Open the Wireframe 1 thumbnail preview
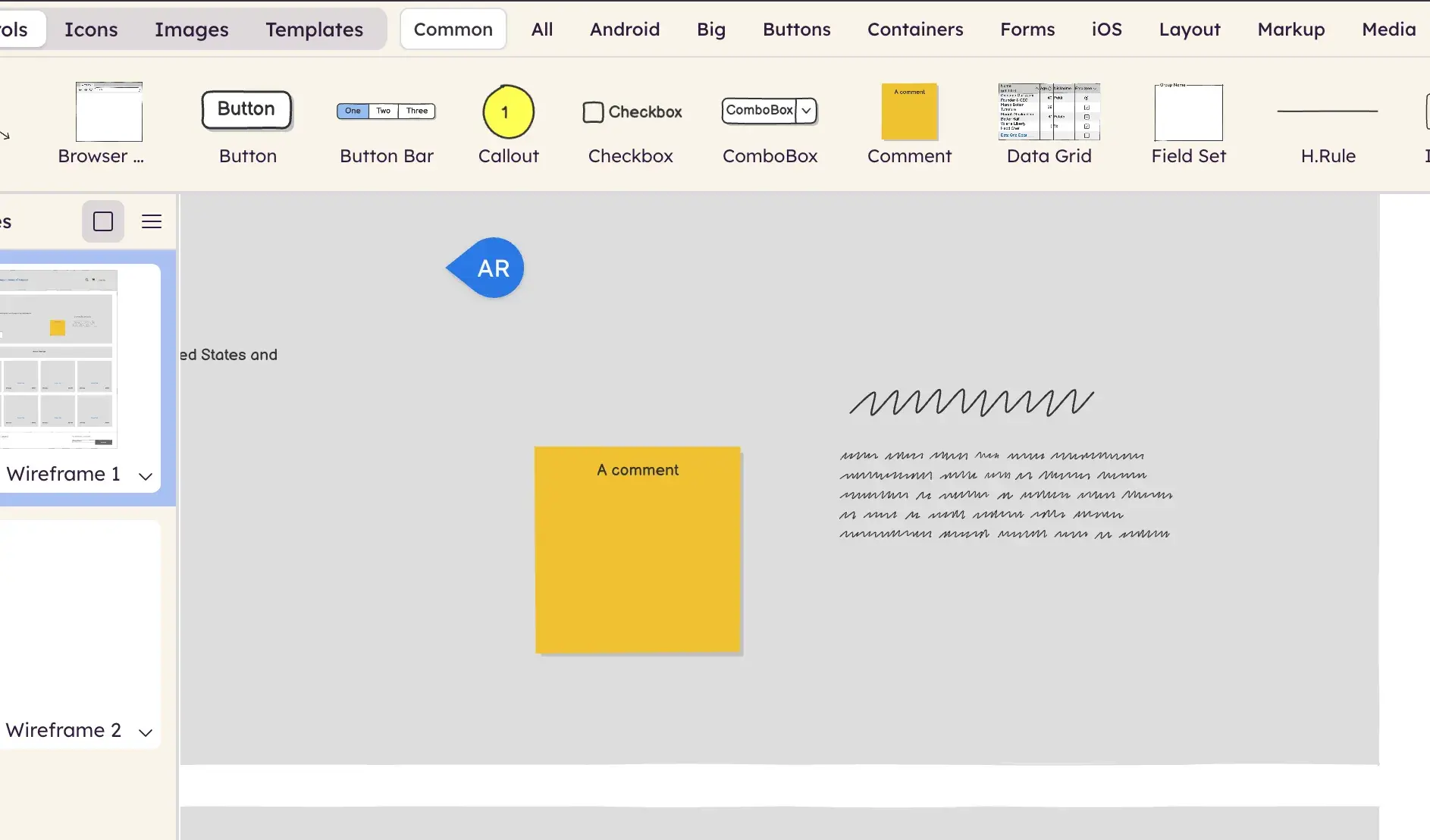 (x=59, y=358)
